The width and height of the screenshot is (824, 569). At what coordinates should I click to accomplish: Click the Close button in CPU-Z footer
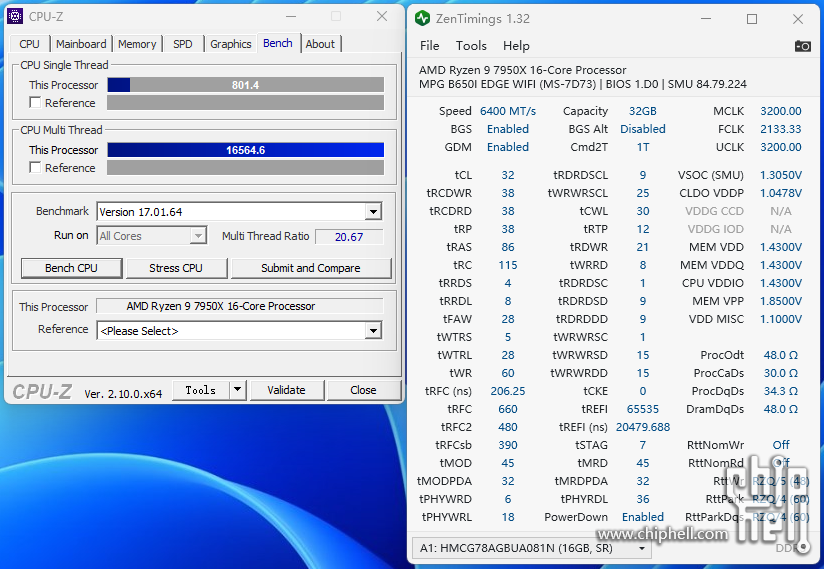[363, 390]
